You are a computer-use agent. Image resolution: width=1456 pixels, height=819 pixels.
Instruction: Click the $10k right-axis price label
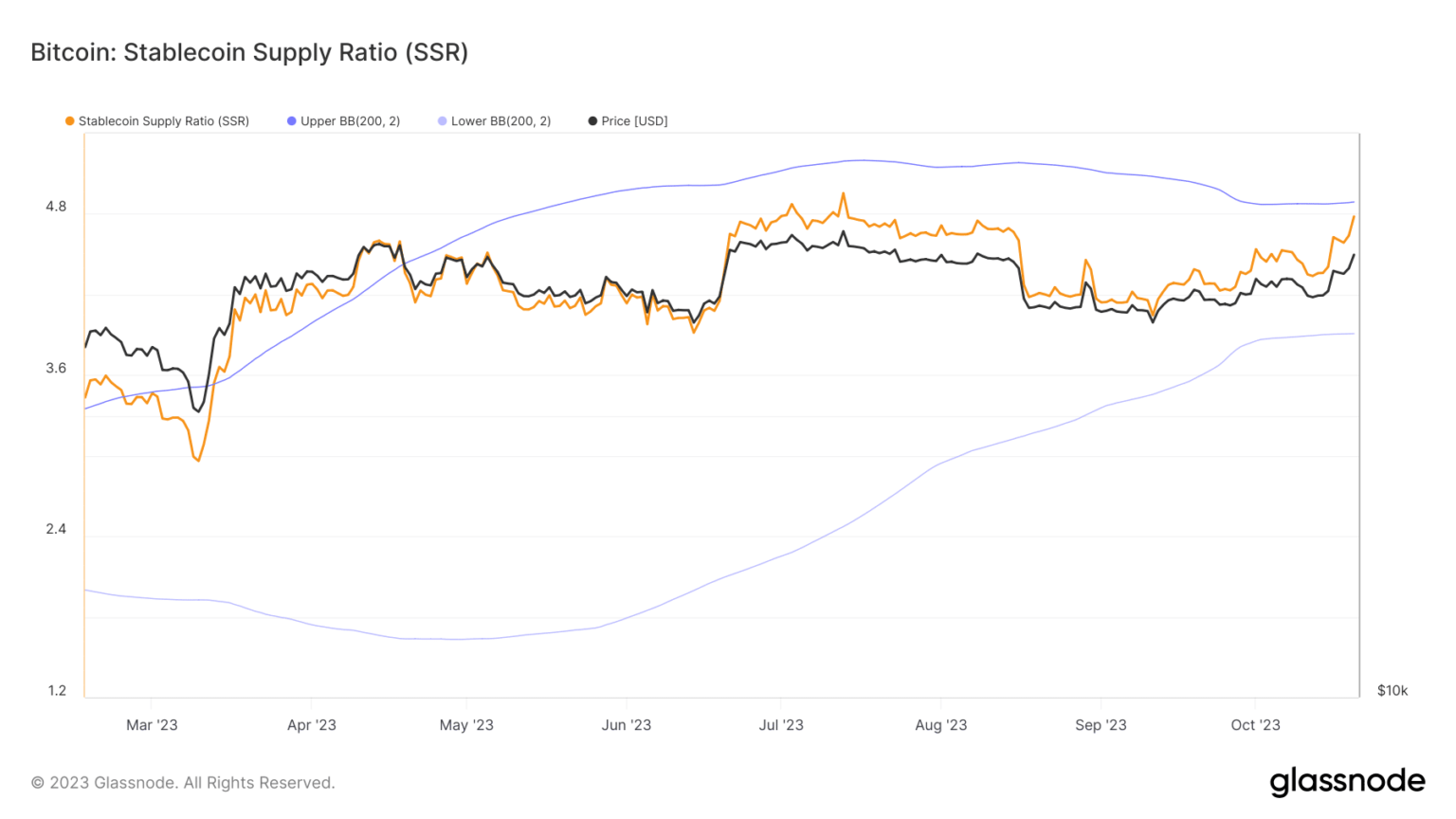point(1392,690)
